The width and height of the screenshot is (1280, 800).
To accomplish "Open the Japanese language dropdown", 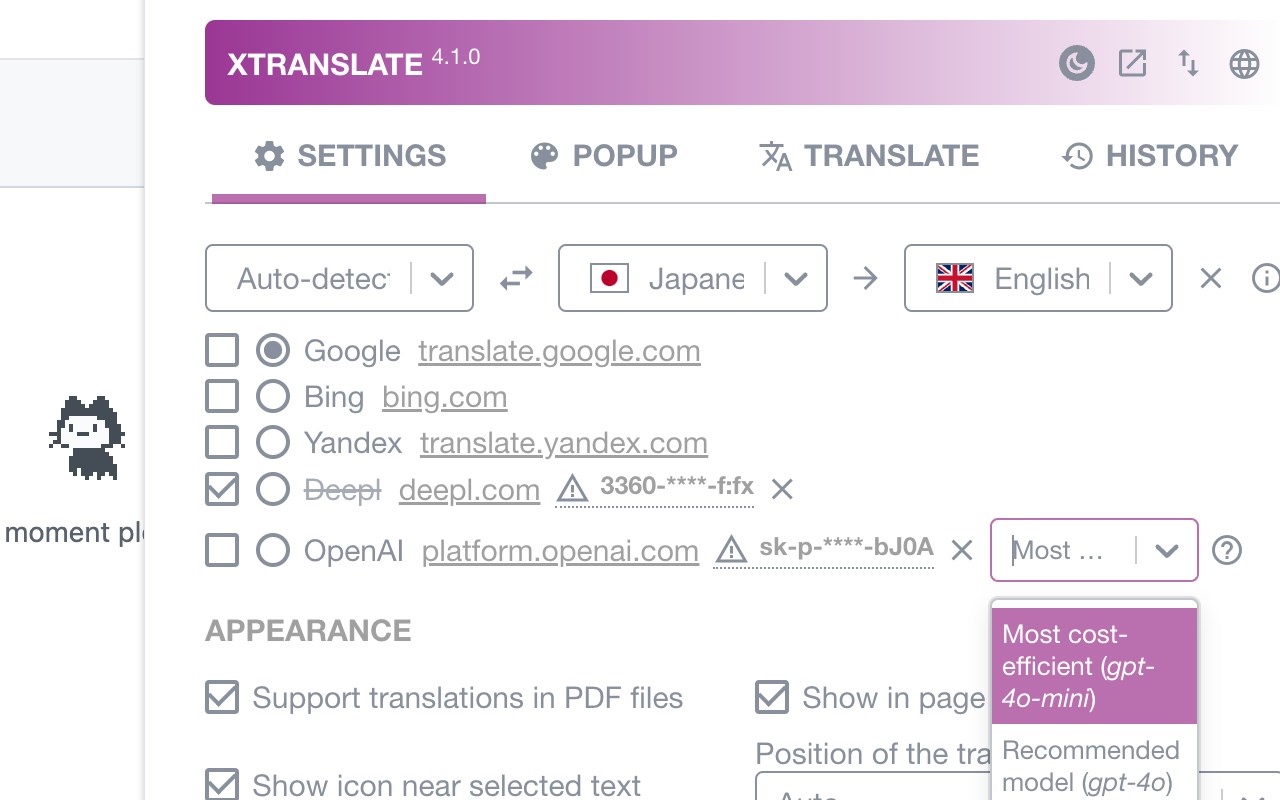I will click(796, 279).
